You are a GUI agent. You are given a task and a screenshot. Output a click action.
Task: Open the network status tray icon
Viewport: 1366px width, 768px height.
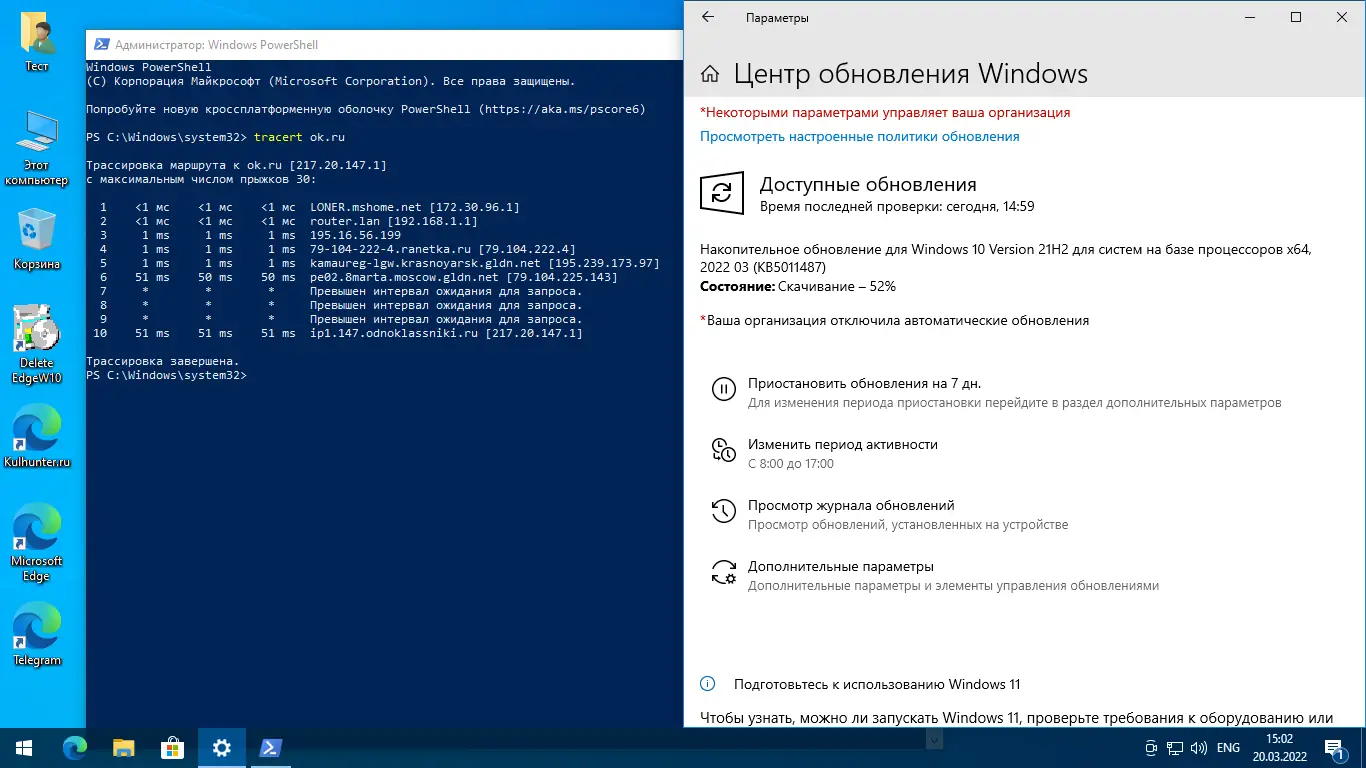[1175, 748]
